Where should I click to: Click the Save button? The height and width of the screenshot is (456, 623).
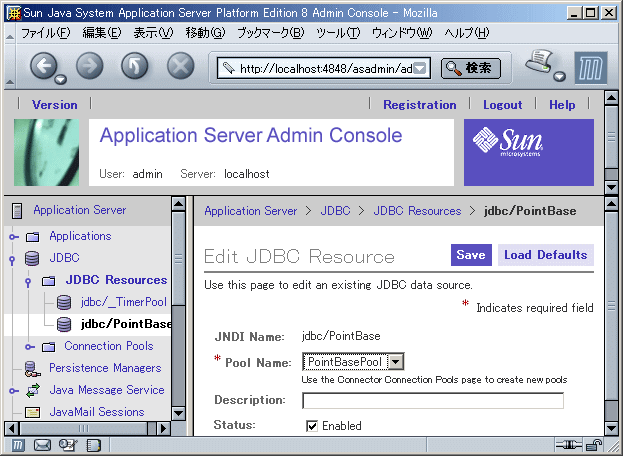click(471, 255)
